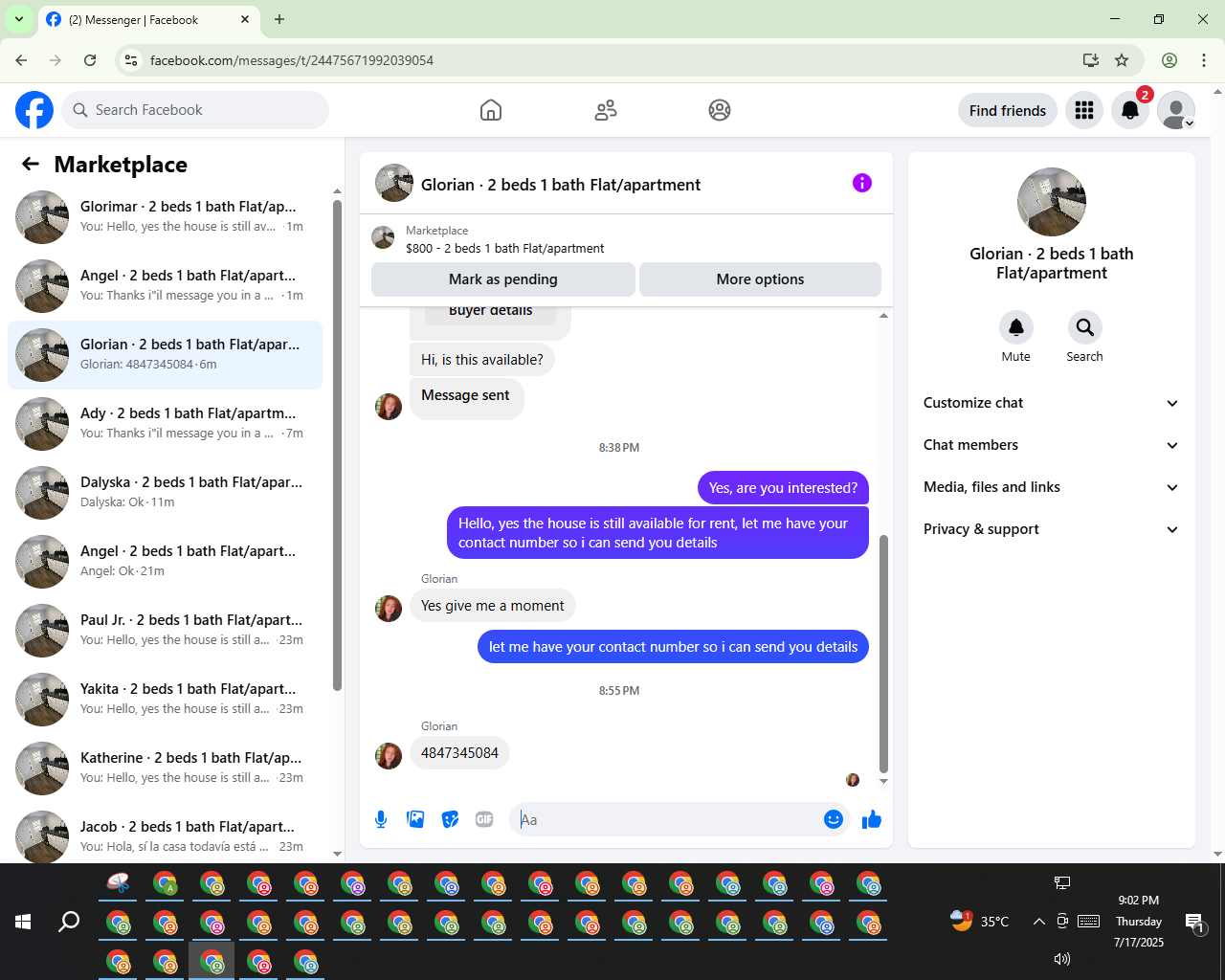Viewport: 1225px width, 980px height.
Task: Focus the Aa message input box
Action: click(x=668, y=819)
